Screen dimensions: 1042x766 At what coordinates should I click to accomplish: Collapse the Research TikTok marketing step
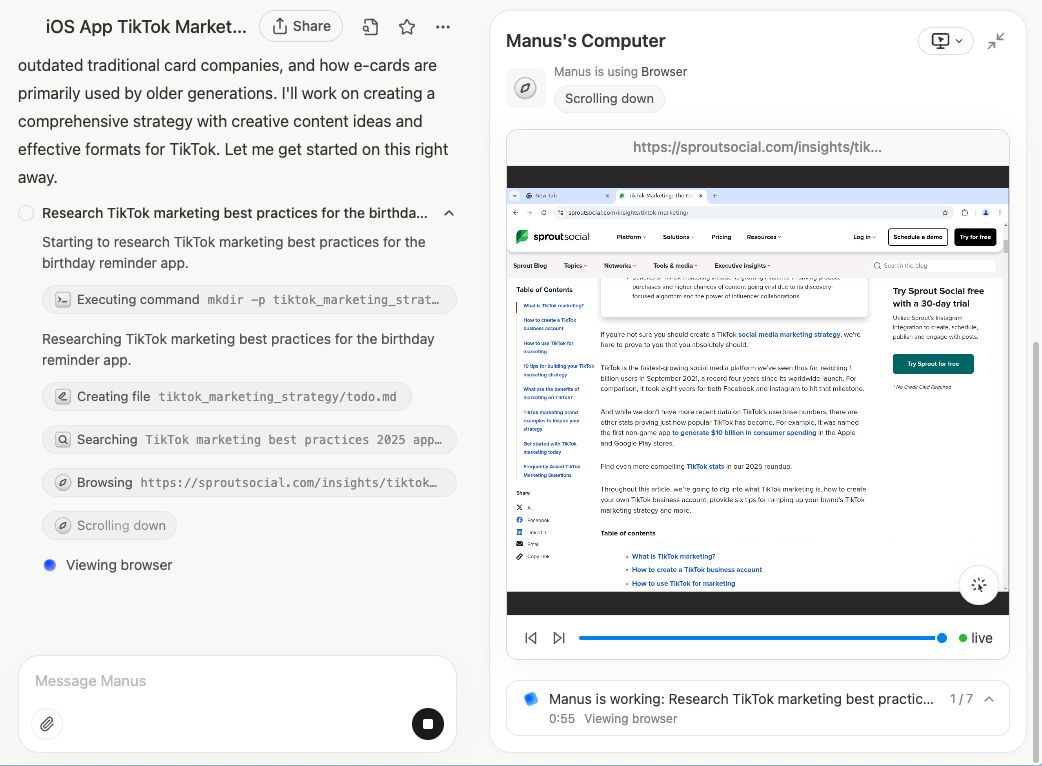pos(449,213)
